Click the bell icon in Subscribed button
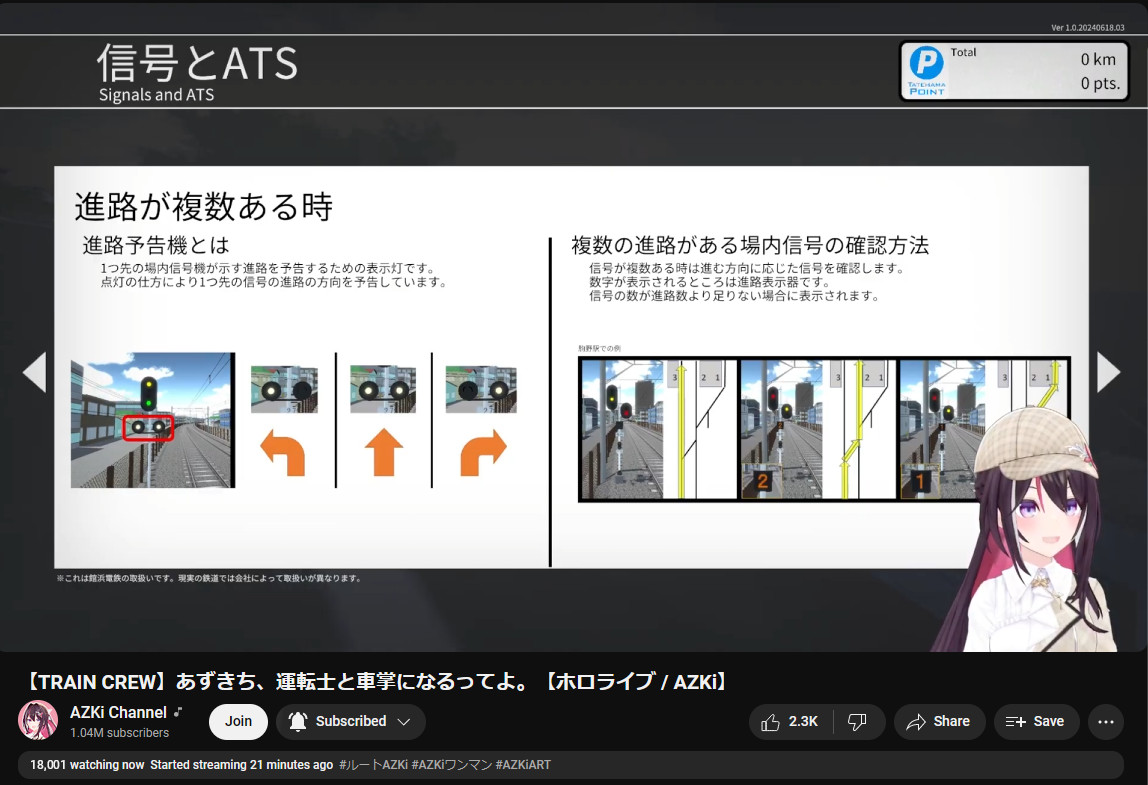Screen dimensions: 1148x785 [297, 722]
